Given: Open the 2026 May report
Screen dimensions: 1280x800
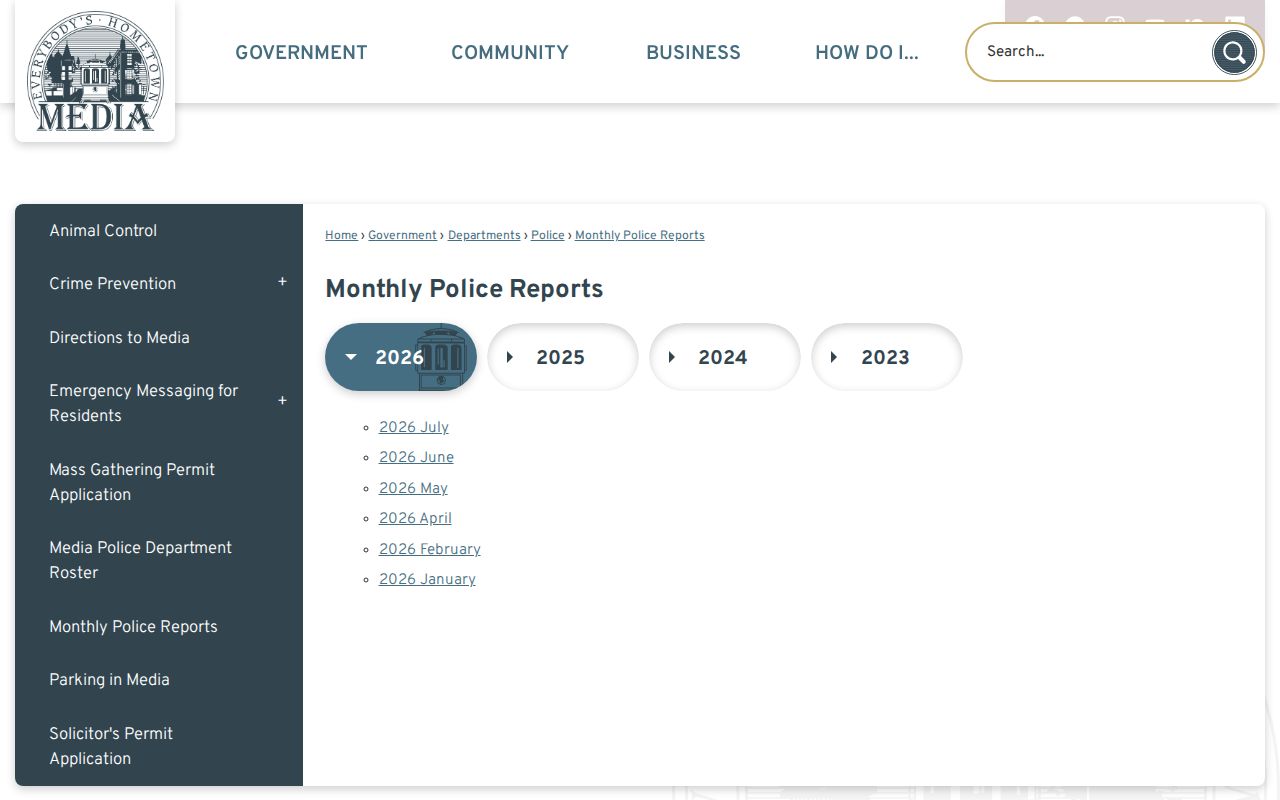Looking at the screenshot, I should click(413, 489).
